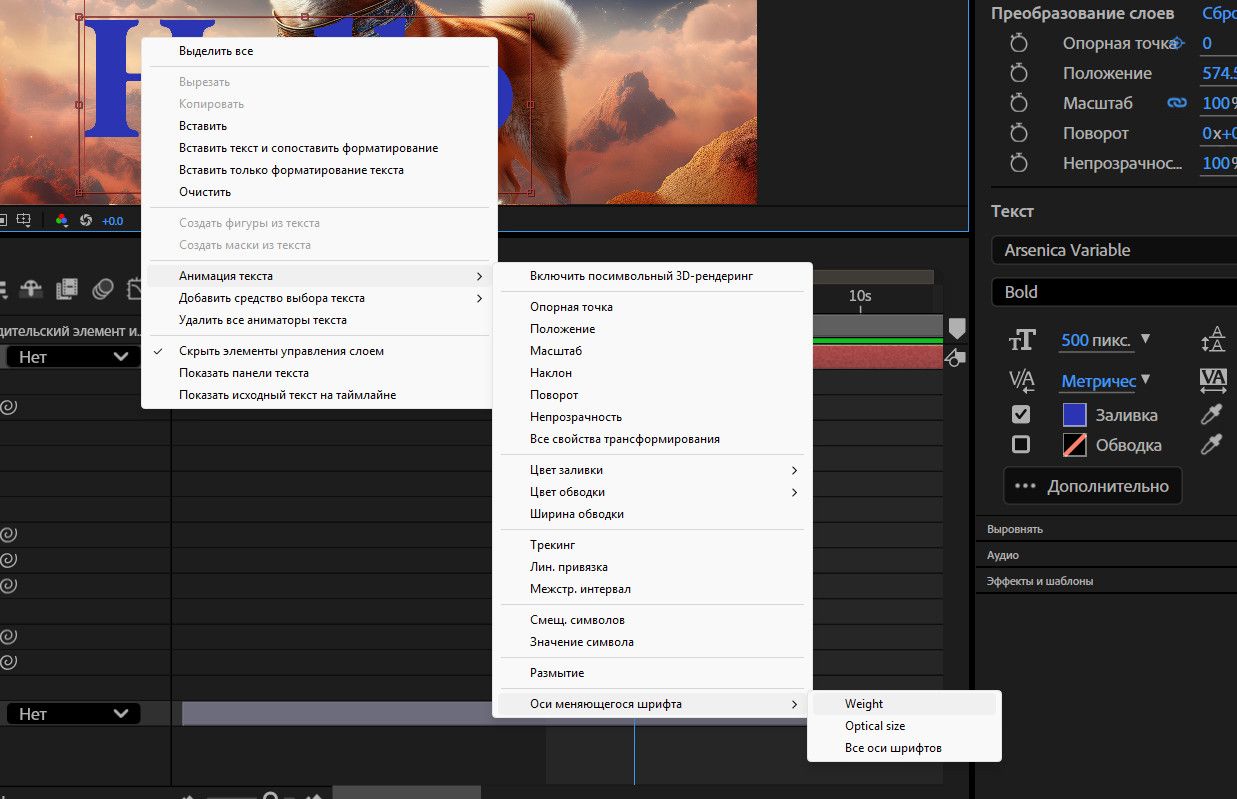Click the 500 пикс. font size value

pyautogui.click(x=1096, y=340)
